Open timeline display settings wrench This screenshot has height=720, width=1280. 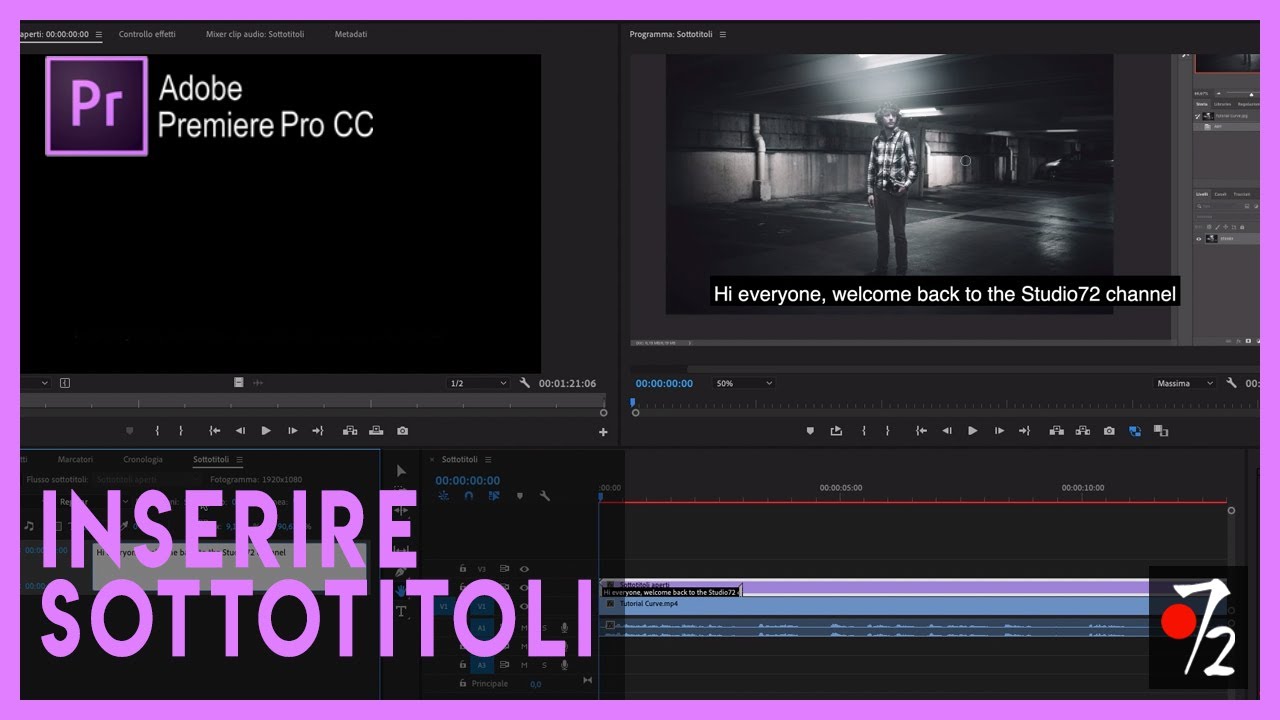545,496
